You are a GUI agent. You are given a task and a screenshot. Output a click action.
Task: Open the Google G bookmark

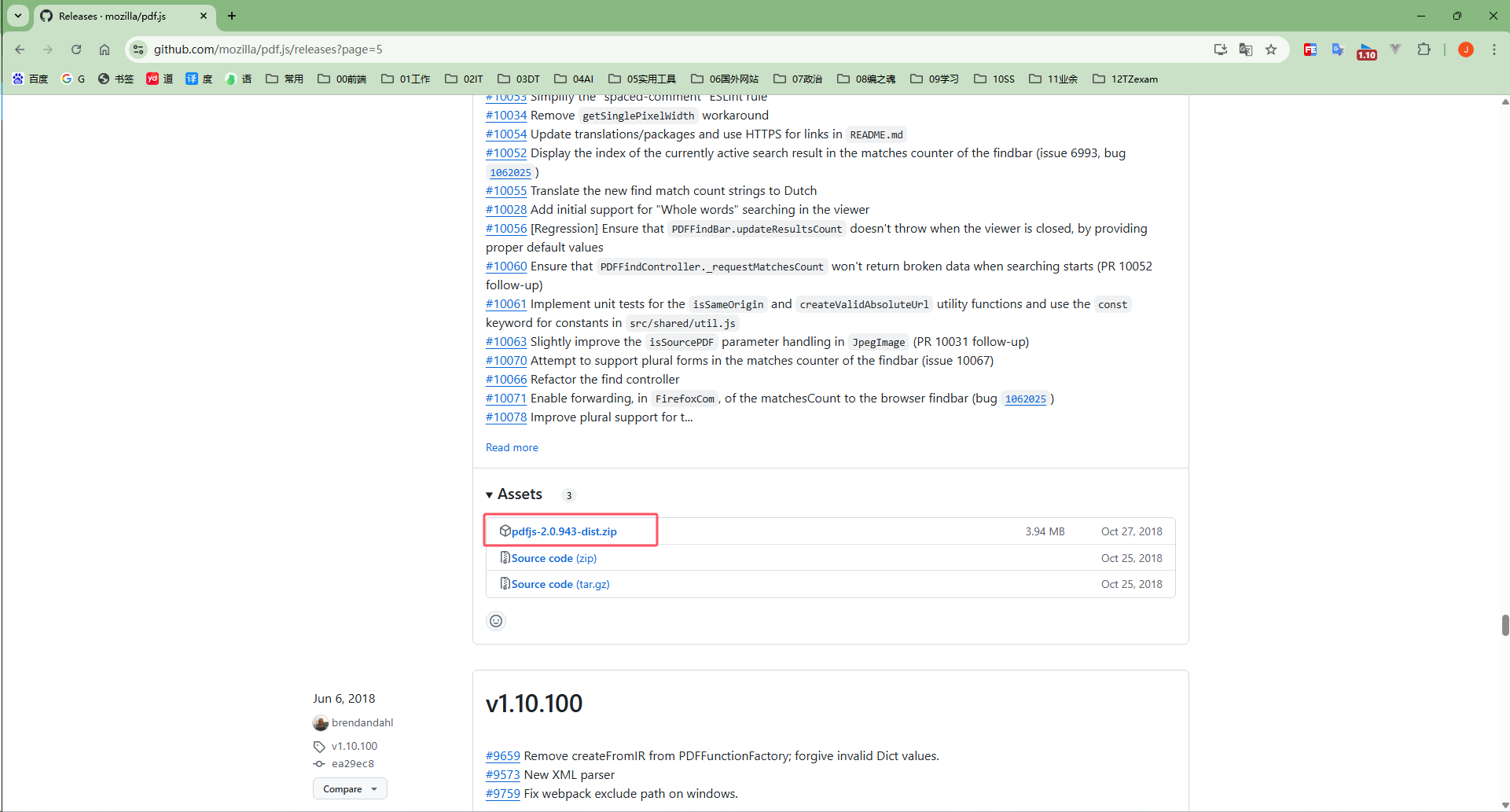click(x=73, y=79)
